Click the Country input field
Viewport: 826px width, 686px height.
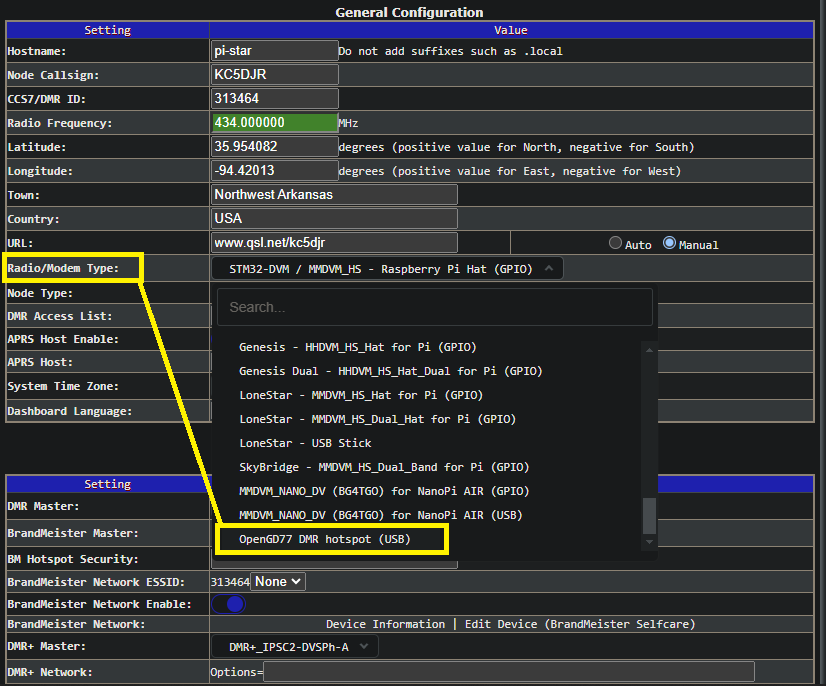coord(334,218)
